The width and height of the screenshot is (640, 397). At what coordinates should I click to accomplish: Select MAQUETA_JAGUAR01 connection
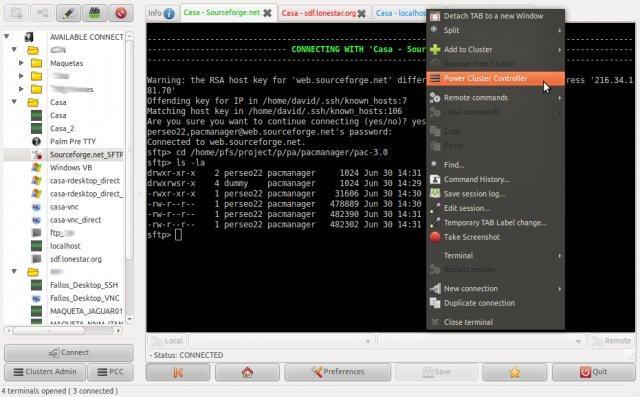pos(86,311)
